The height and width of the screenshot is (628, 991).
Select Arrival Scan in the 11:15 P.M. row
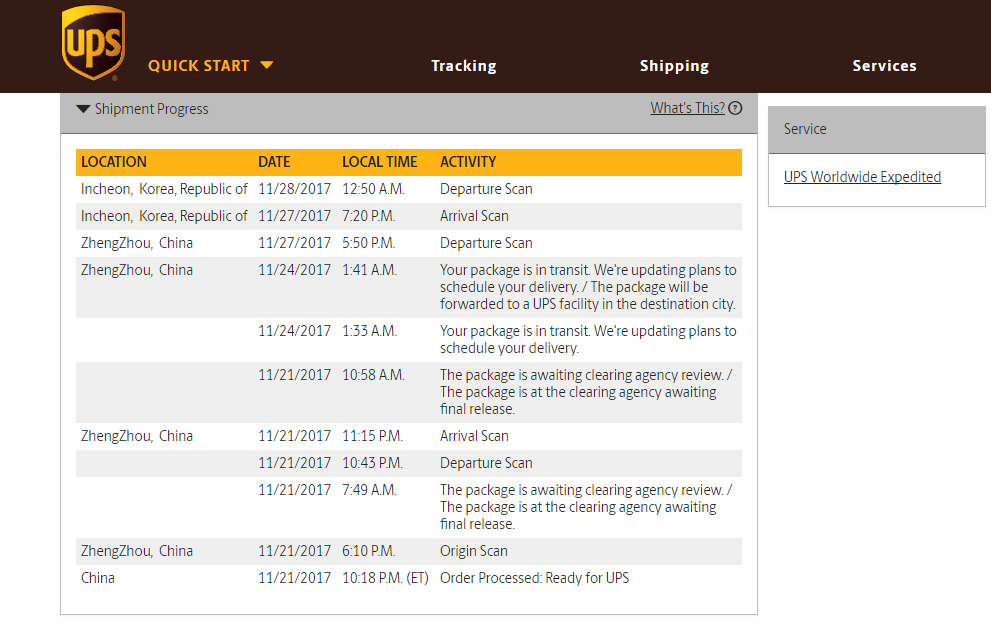tap(474, 436)
